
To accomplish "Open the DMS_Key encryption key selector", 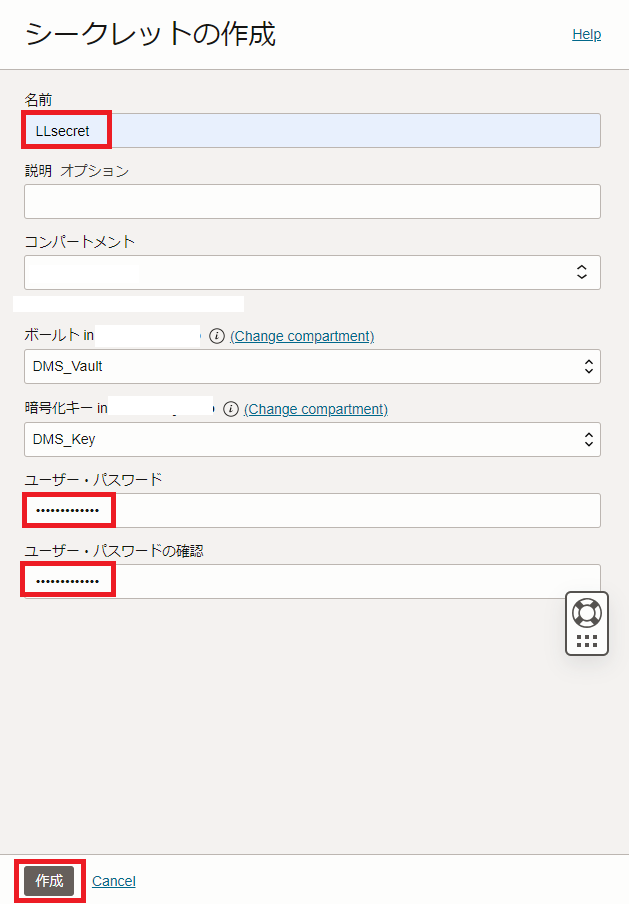I will pyautogui.click(x=312, y=439).
